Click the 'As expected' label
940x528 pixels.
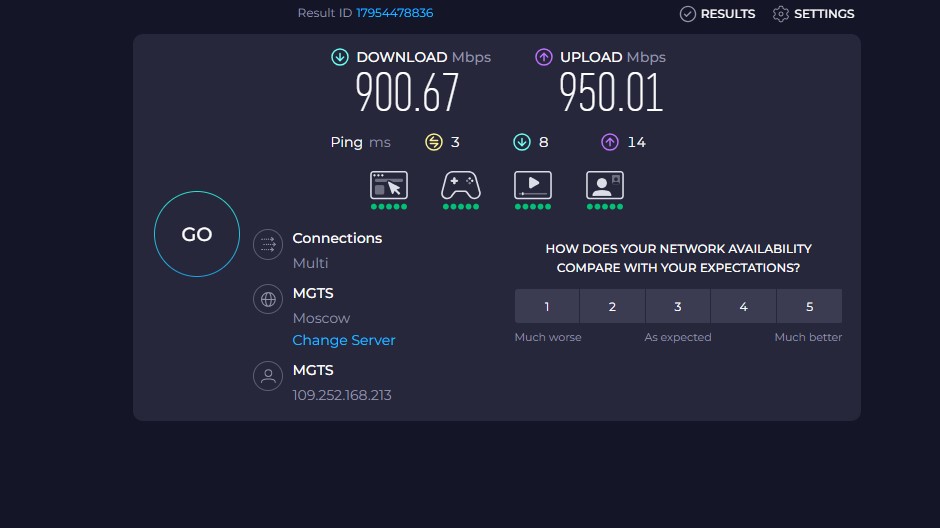[x=678, y=337]
